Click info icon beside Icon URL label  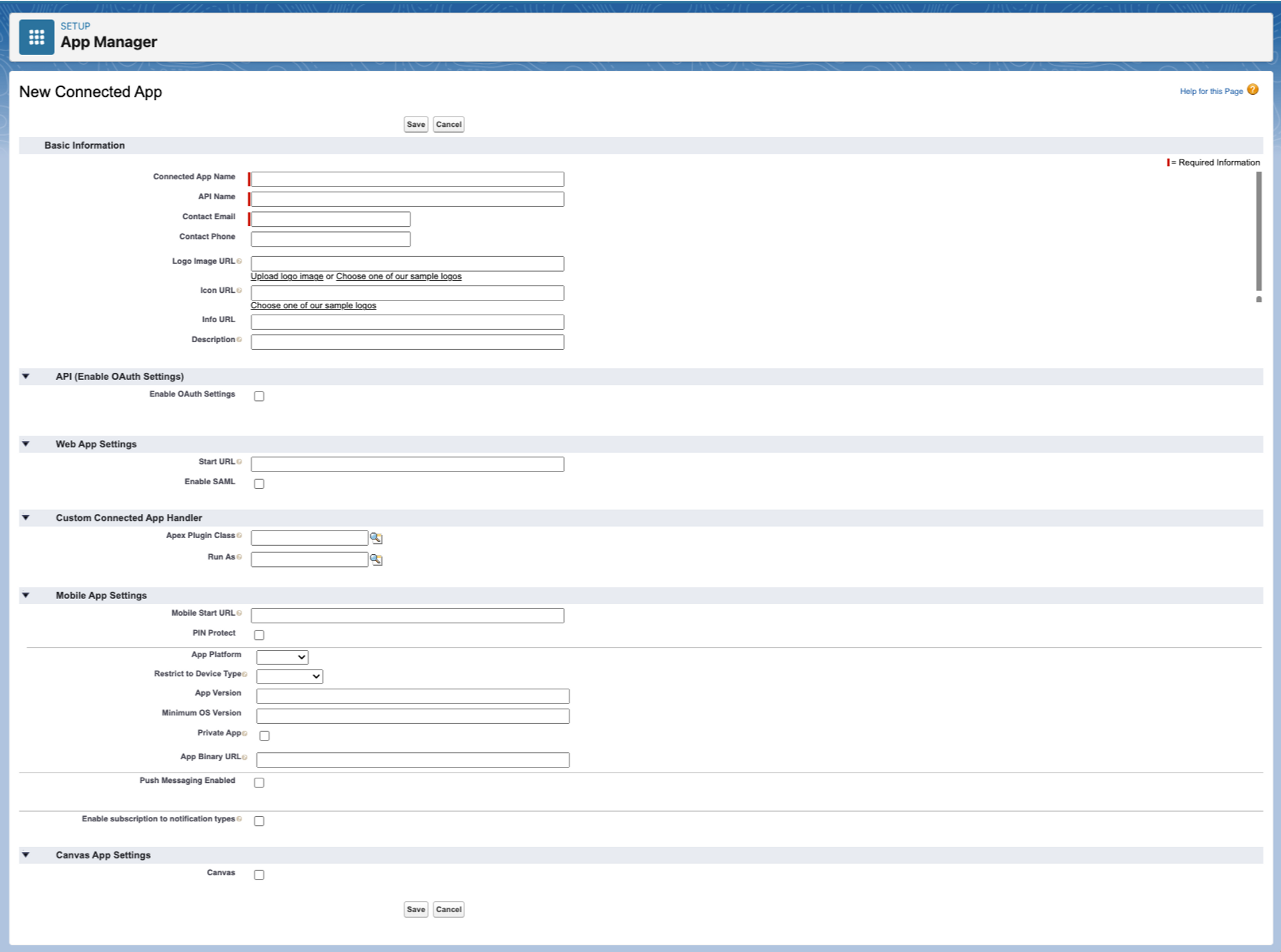point(240,291)
